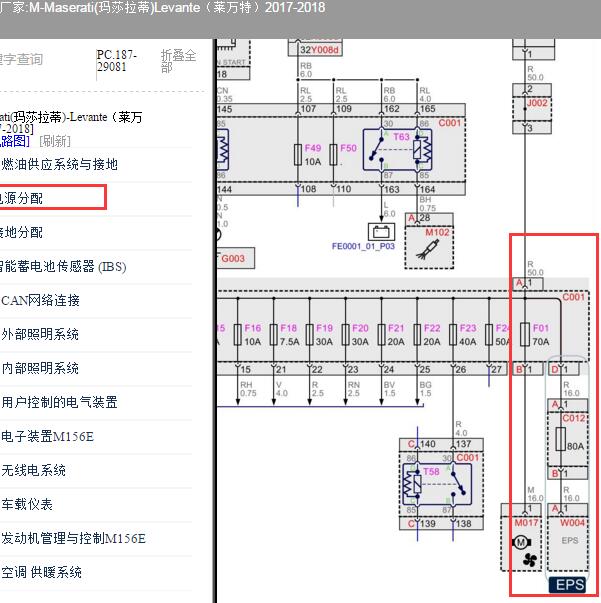Click the BV 1.5 wire label
601x603 pixels.
(x=389, y=389)
